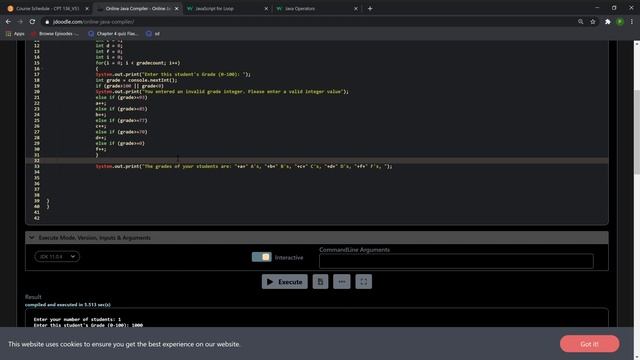Screen dimensions: 640x360
Task: Click the output line 'Enter your number of students: 1'
Action: pos(77,319)
